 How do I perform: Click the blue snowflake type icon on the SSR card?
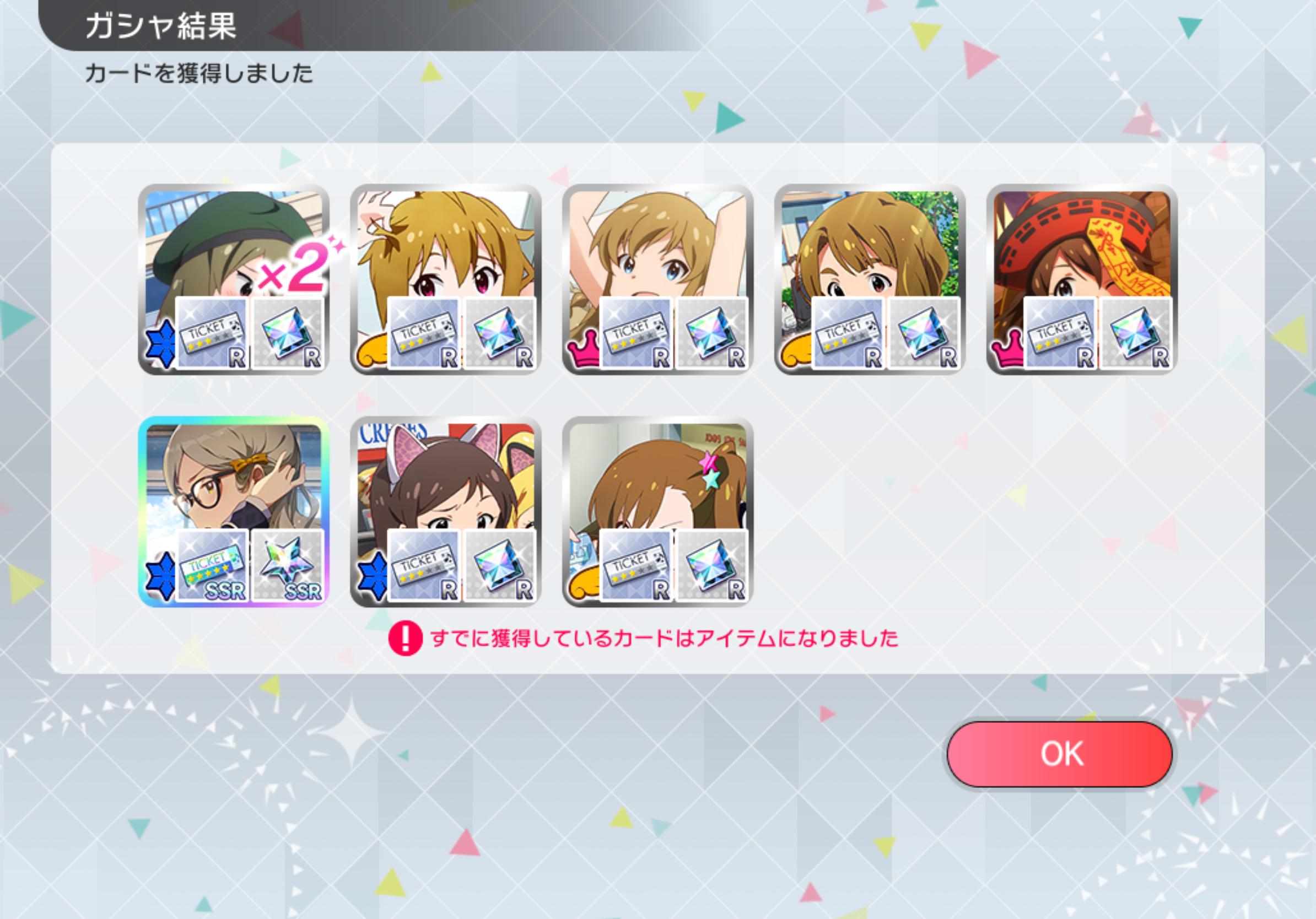point(160,576)
